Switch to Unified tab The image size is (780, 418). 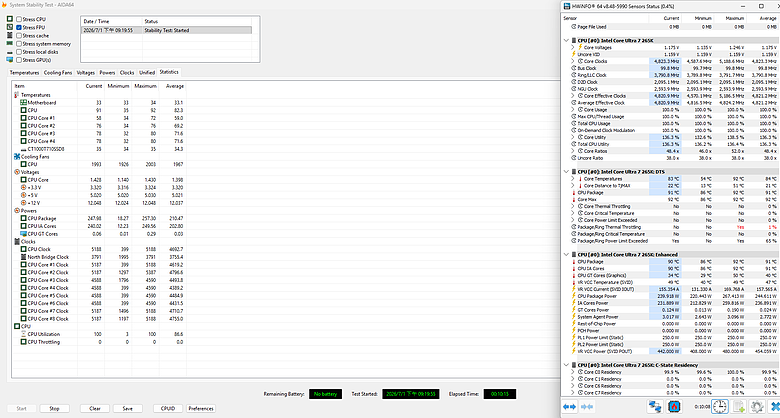(x=147, y=73)
